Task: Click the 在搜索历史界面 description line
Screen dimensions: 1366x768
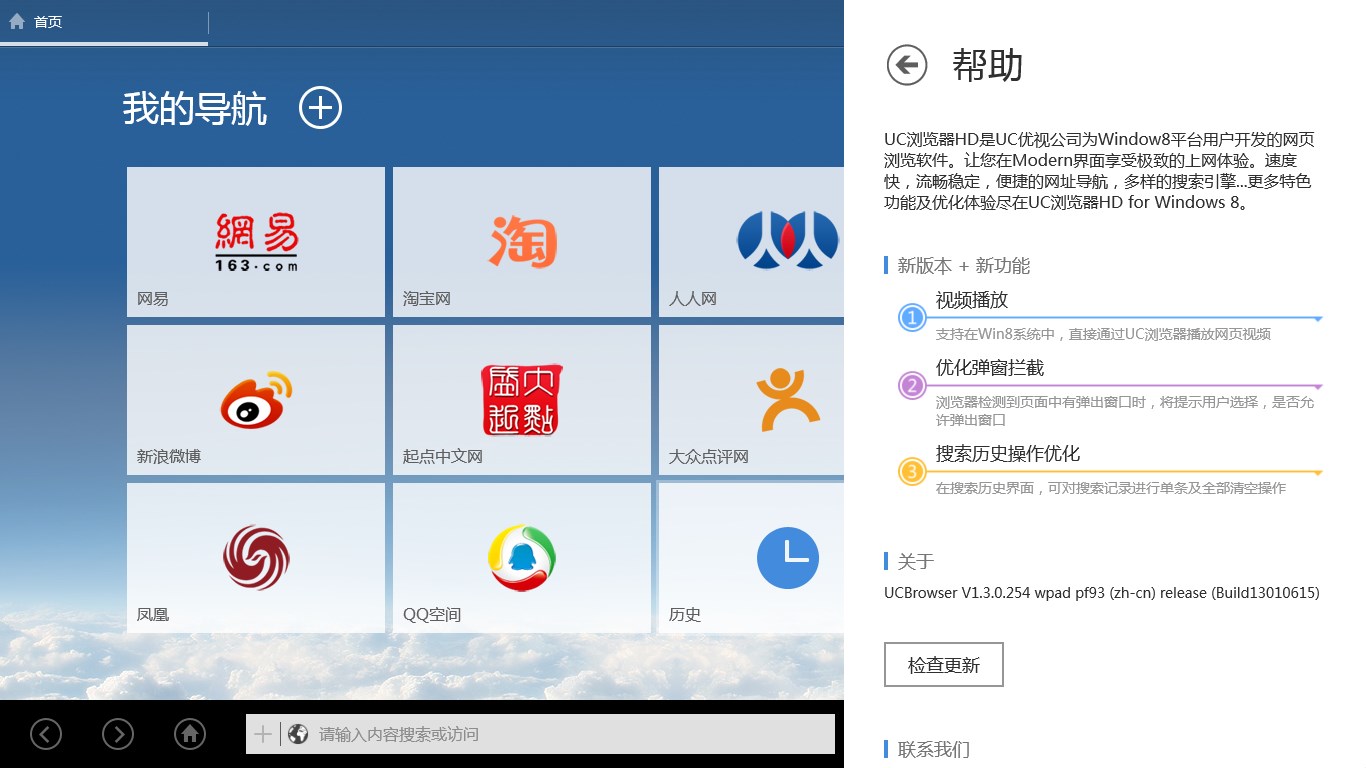Action: coord(1111,488)
